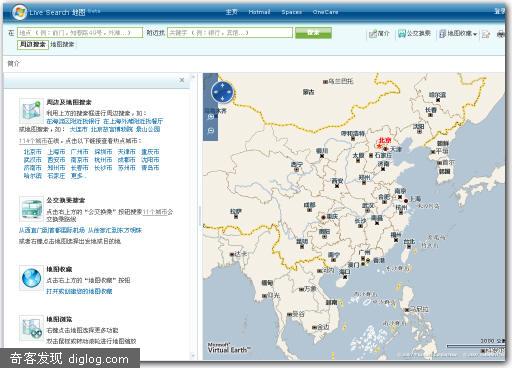Open link 在海淀区附近找银行
512x368 pixels.
[73, 121]
